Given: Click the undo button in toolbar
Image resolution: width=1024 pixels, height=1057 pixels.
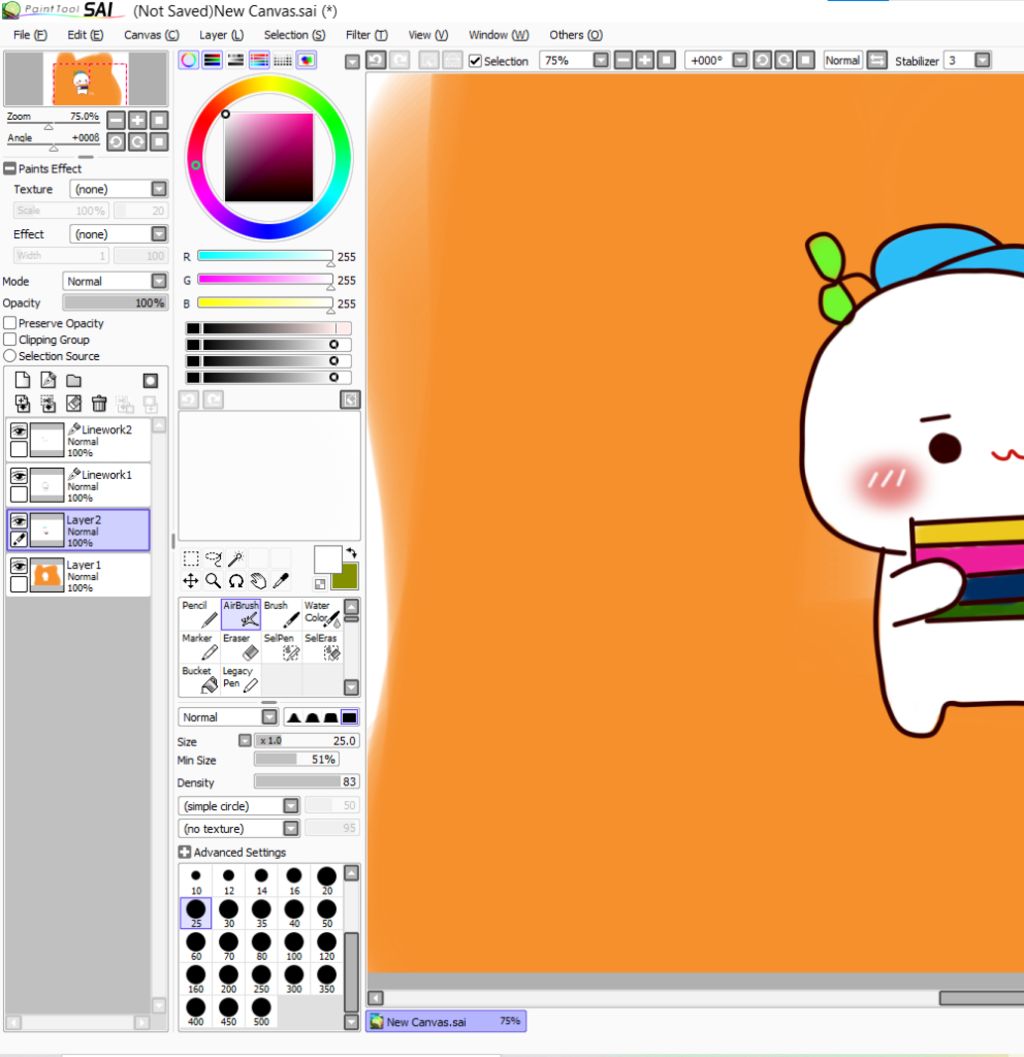Looking at the screenshot, I should coord(375,60).
